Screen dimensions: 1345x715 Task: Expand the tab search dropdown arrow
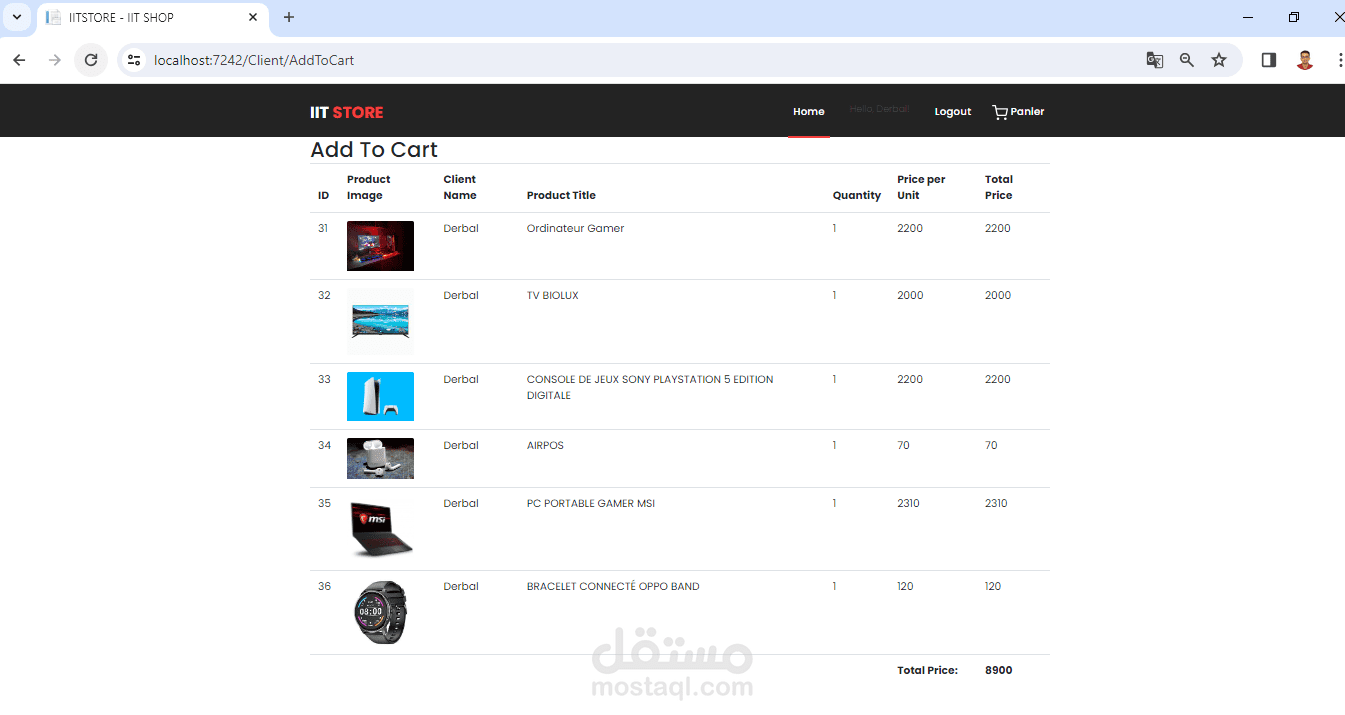(x=16, y=17)
